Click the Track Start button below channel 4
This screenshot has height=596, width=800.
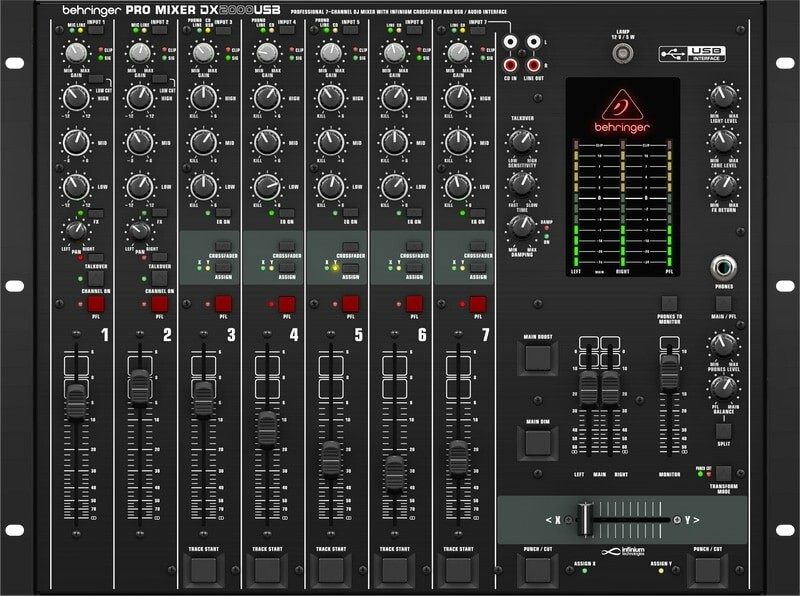pyautogui.click(x=267, y=570)
